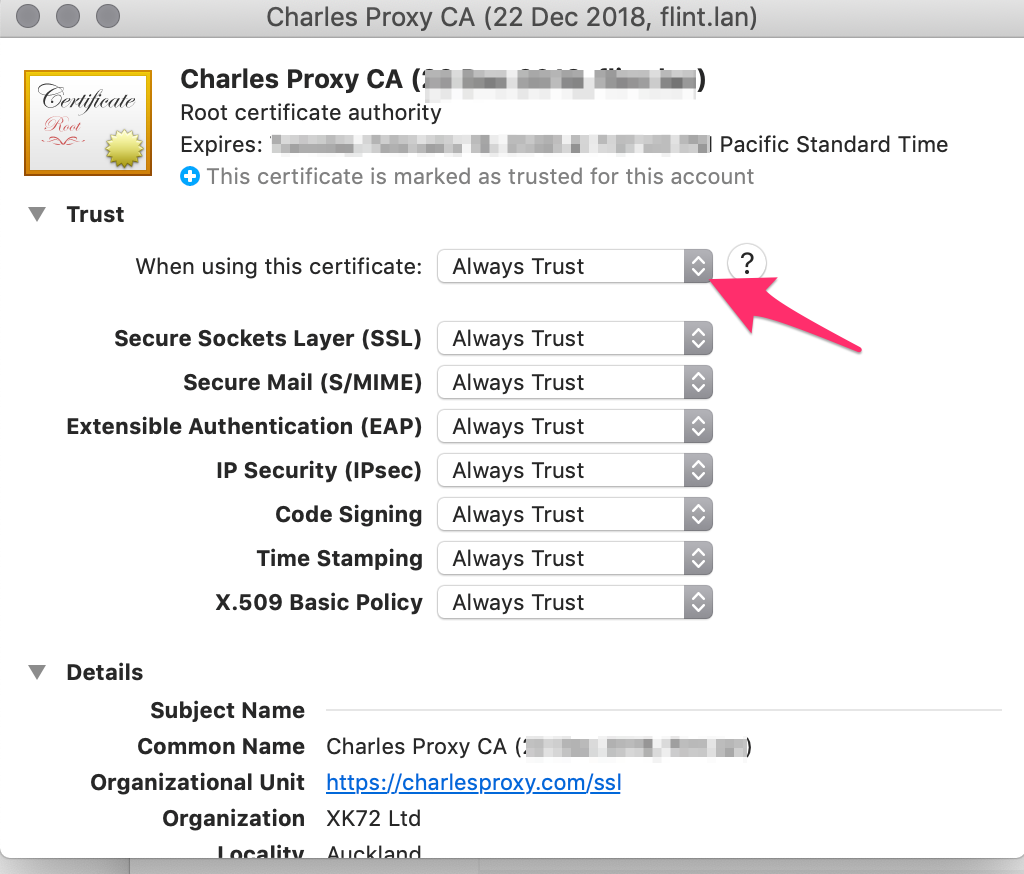Change the IP Security (IPsec) trust setting
1024x874 pixels.
point(575,470)
